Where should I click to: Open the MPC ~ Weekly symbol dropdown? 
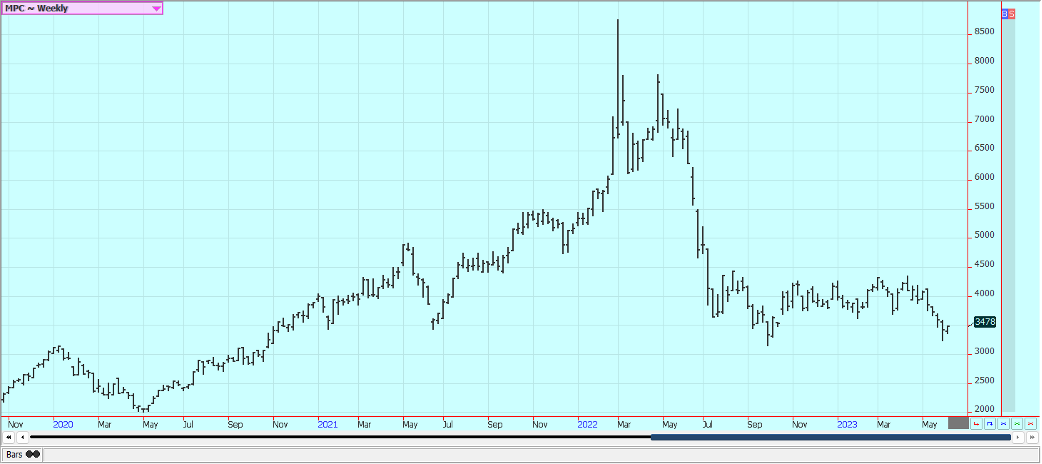tap(82, 9)
